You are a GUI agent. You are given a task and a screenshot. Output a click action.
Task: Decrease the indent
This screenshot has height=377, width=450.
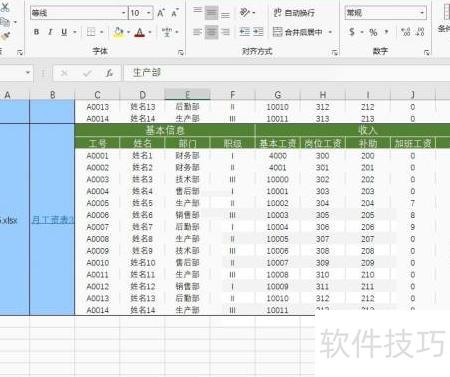[245, 32]
